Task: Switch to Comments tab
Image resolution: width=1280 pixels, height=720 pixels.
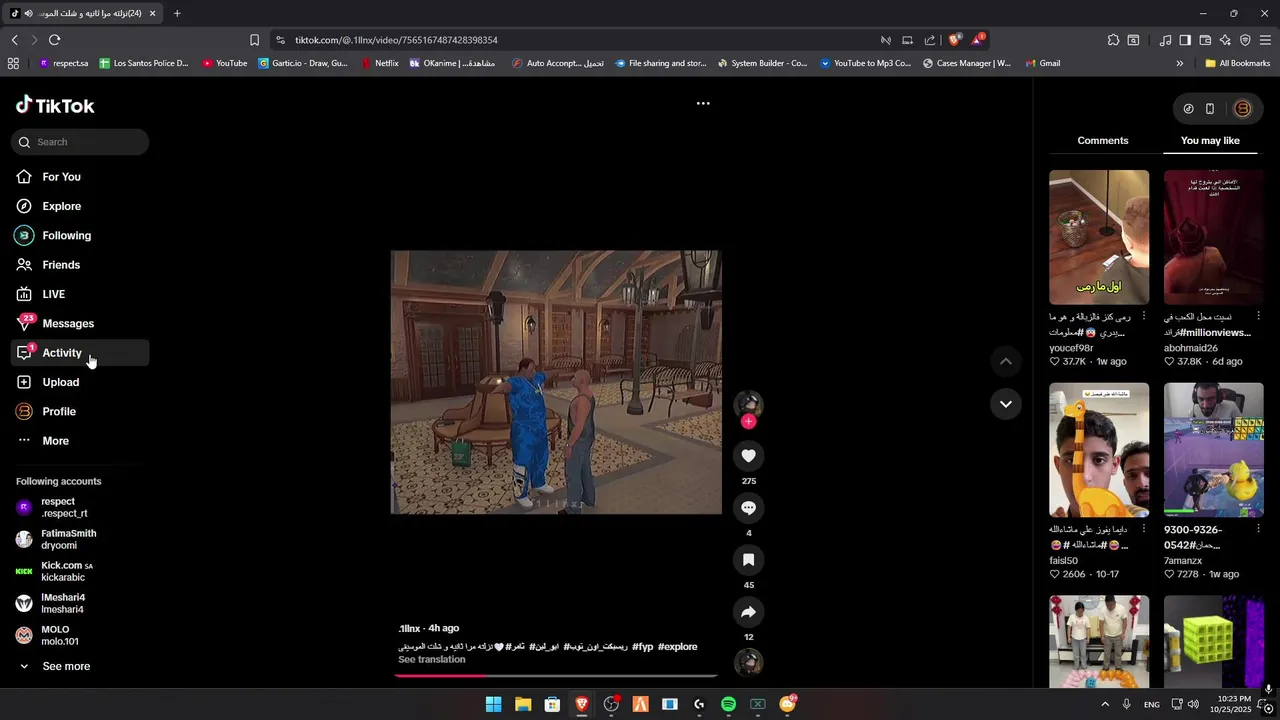Action: pyautogui.click(x=1103, y=141)
